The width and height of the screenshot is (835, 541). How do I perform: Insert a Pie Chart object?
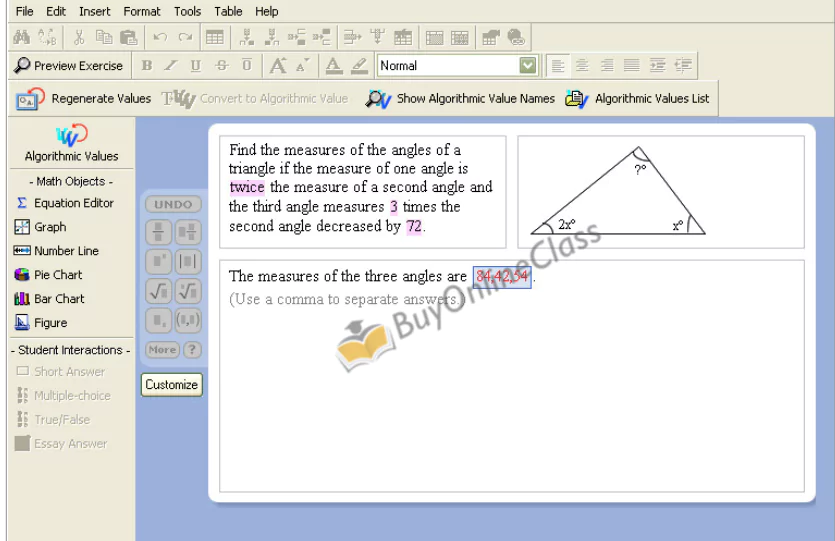click(x=49, y=275)
